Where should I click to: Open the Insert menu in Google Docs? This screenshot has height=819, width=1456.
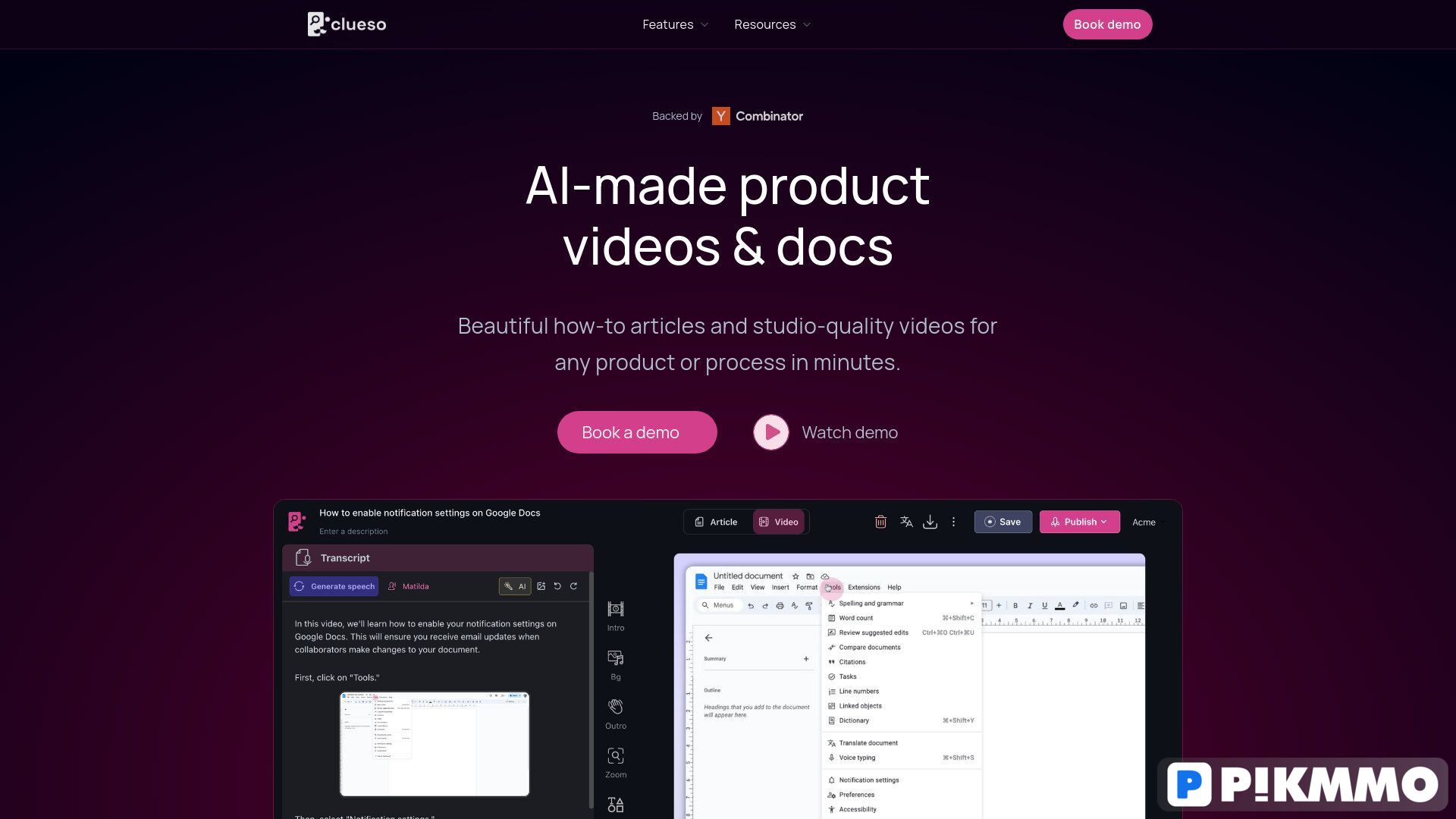click(x=780, y=588)
